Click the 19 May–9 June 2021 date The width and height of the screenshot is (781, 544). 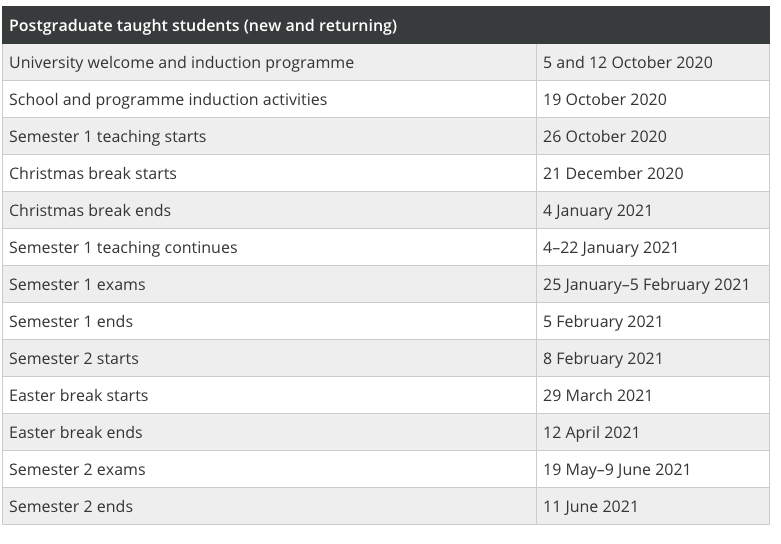tap(617, 469)
